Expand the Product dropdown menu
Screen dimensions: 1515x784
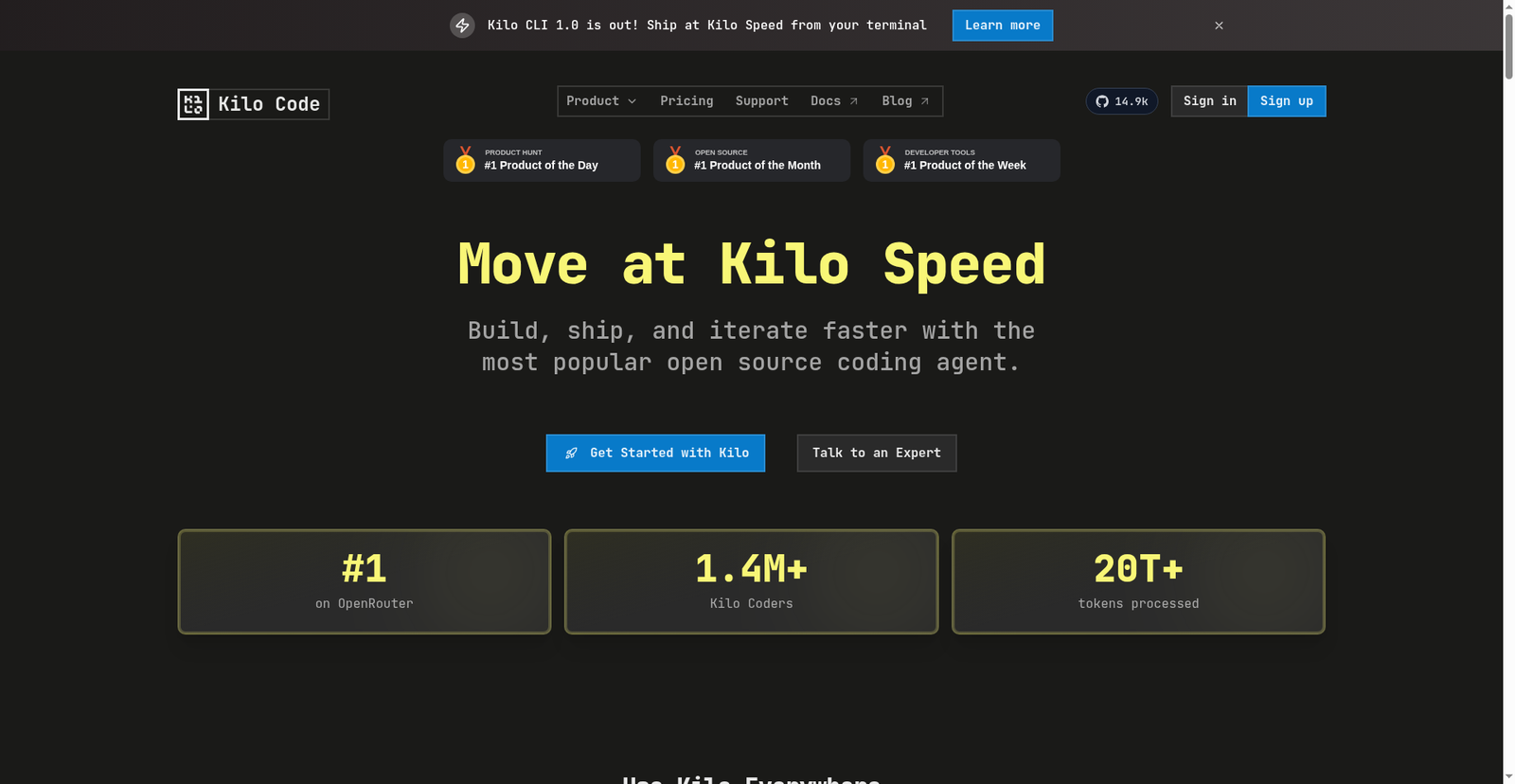coord(601,101)
